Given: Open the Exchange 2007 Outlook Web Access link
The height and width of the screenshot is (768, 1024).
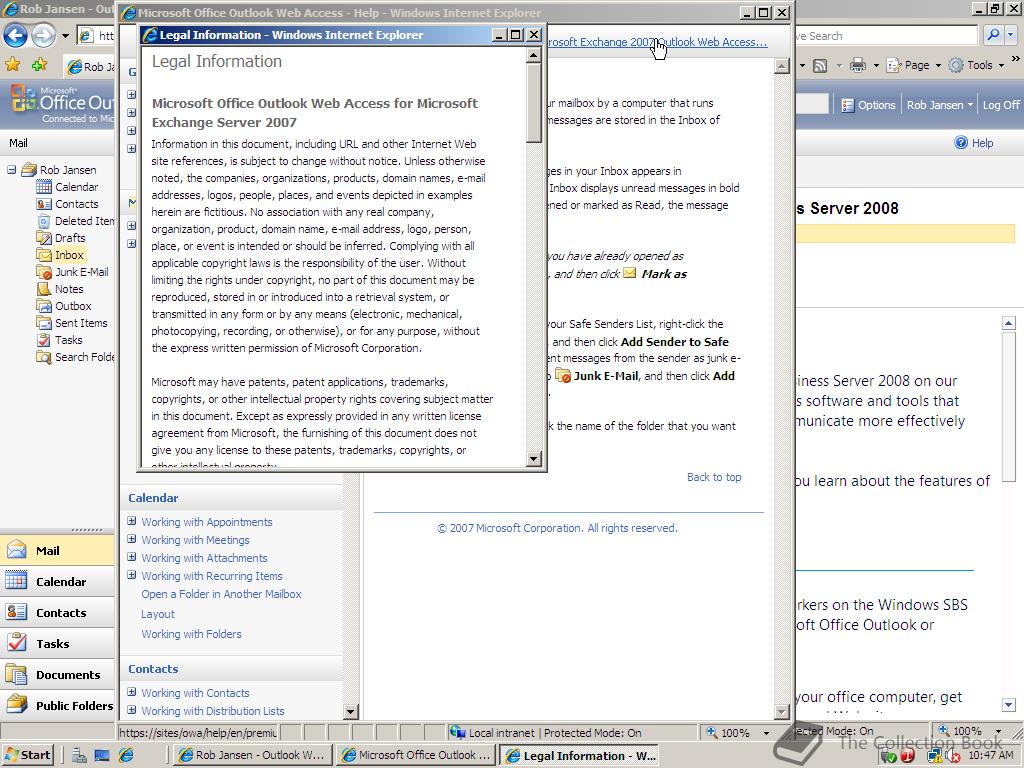Looking at the screenshot, I should click(x=656, y=42).
